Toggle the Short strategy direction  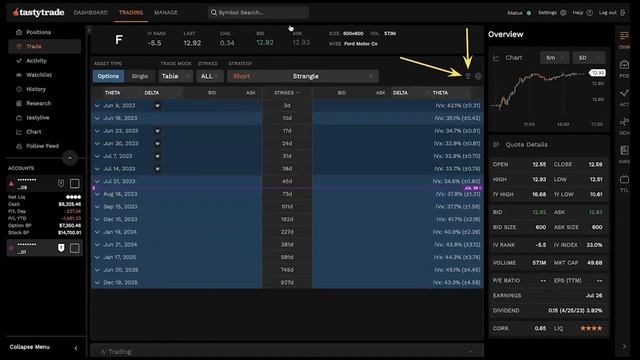coord(242,76)
